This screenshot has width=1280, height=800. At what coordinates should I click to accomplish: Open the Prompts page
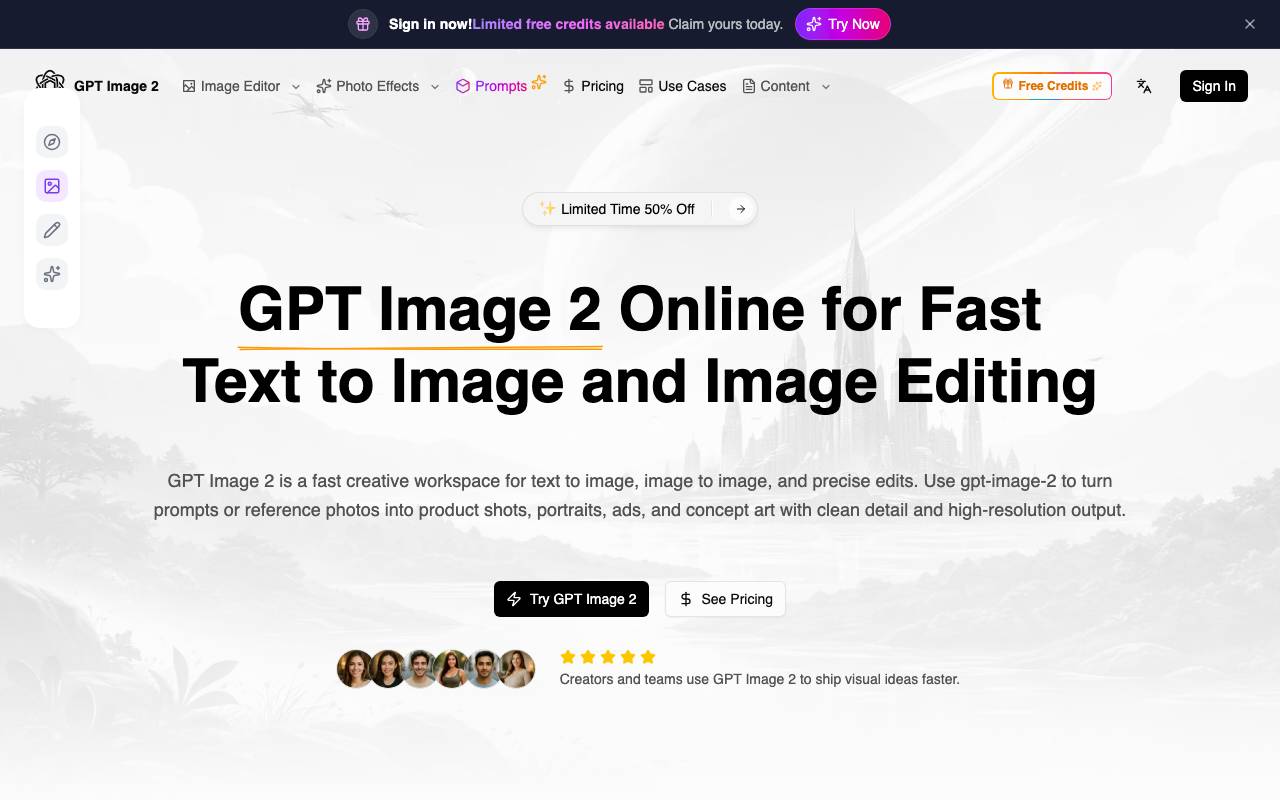click(x=501, y=86)
